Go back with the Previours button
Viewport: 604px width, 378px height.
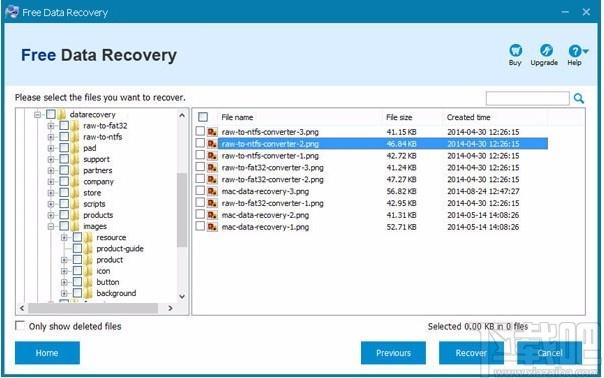point(393,353)
